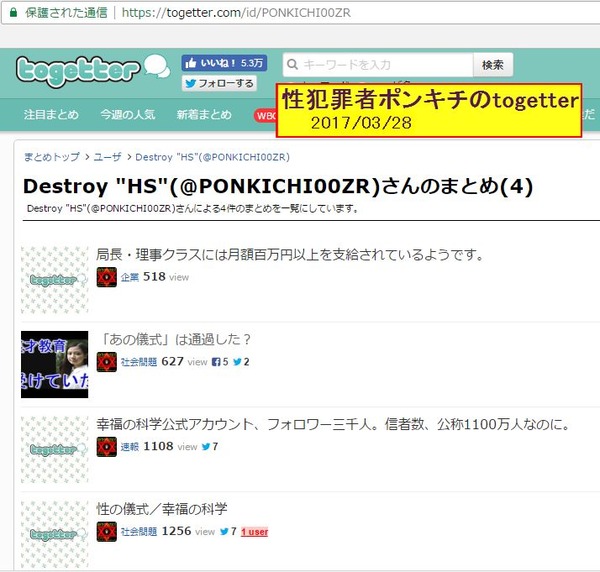
Task: Click 社会問題 category in 「あの儀式」 row
Action: (x=139, y=362)
